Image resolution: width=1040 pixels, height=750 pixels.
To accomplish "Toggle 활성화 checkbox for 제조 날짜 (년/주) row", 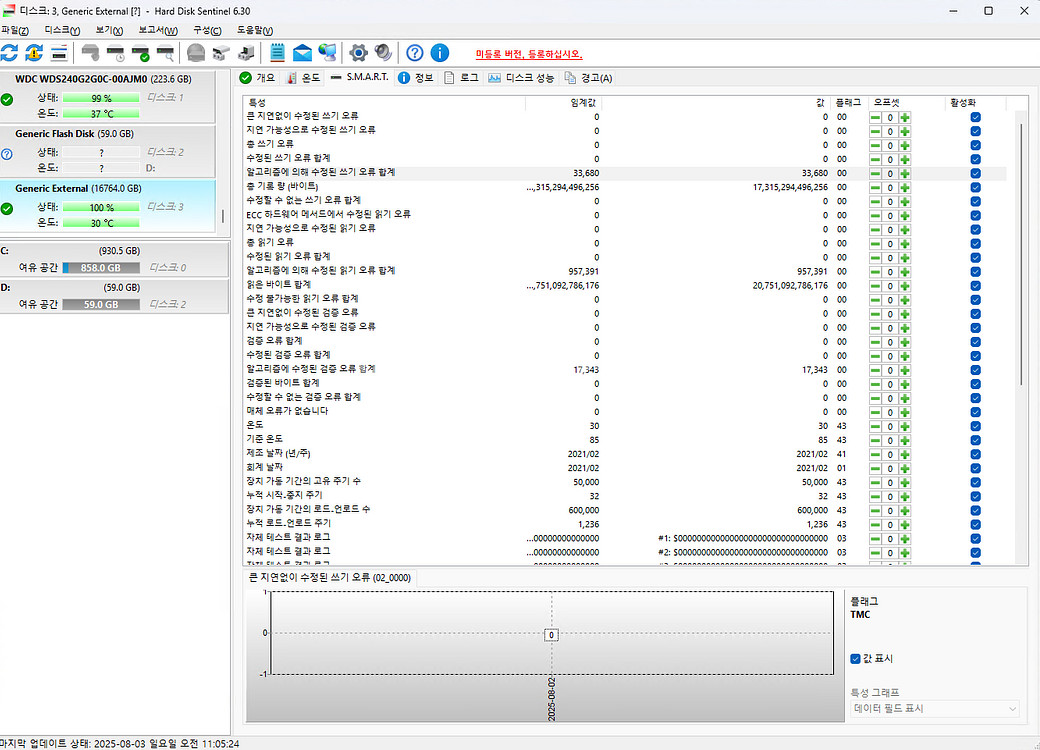I will coord(976,455).
